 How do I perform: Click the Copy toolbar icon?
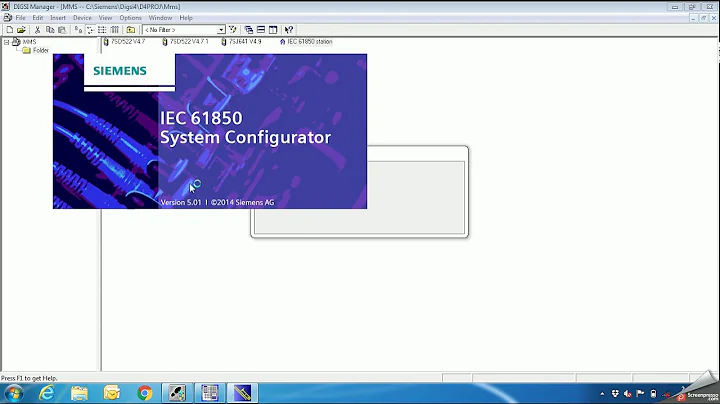point(50,30)
